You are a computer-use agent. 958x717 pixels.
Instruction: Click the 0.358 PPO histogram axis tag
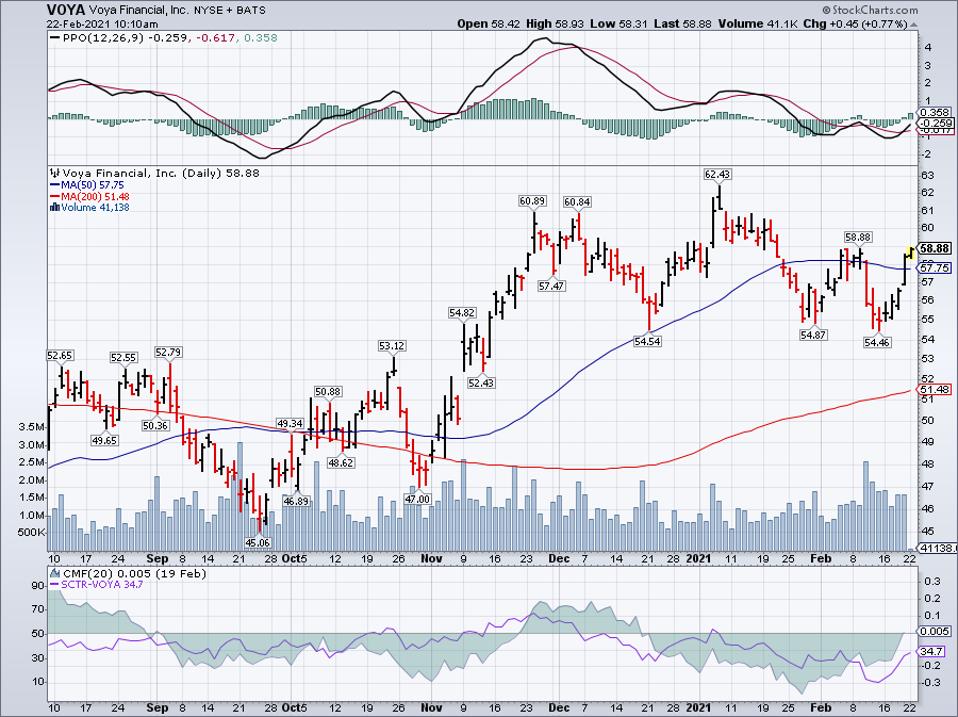tap(934, 112)
